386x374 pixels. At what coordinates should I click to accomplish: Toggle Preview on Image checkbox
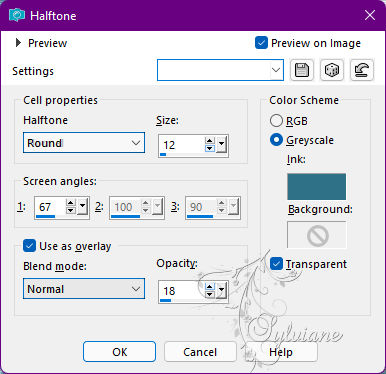(261, 43)
